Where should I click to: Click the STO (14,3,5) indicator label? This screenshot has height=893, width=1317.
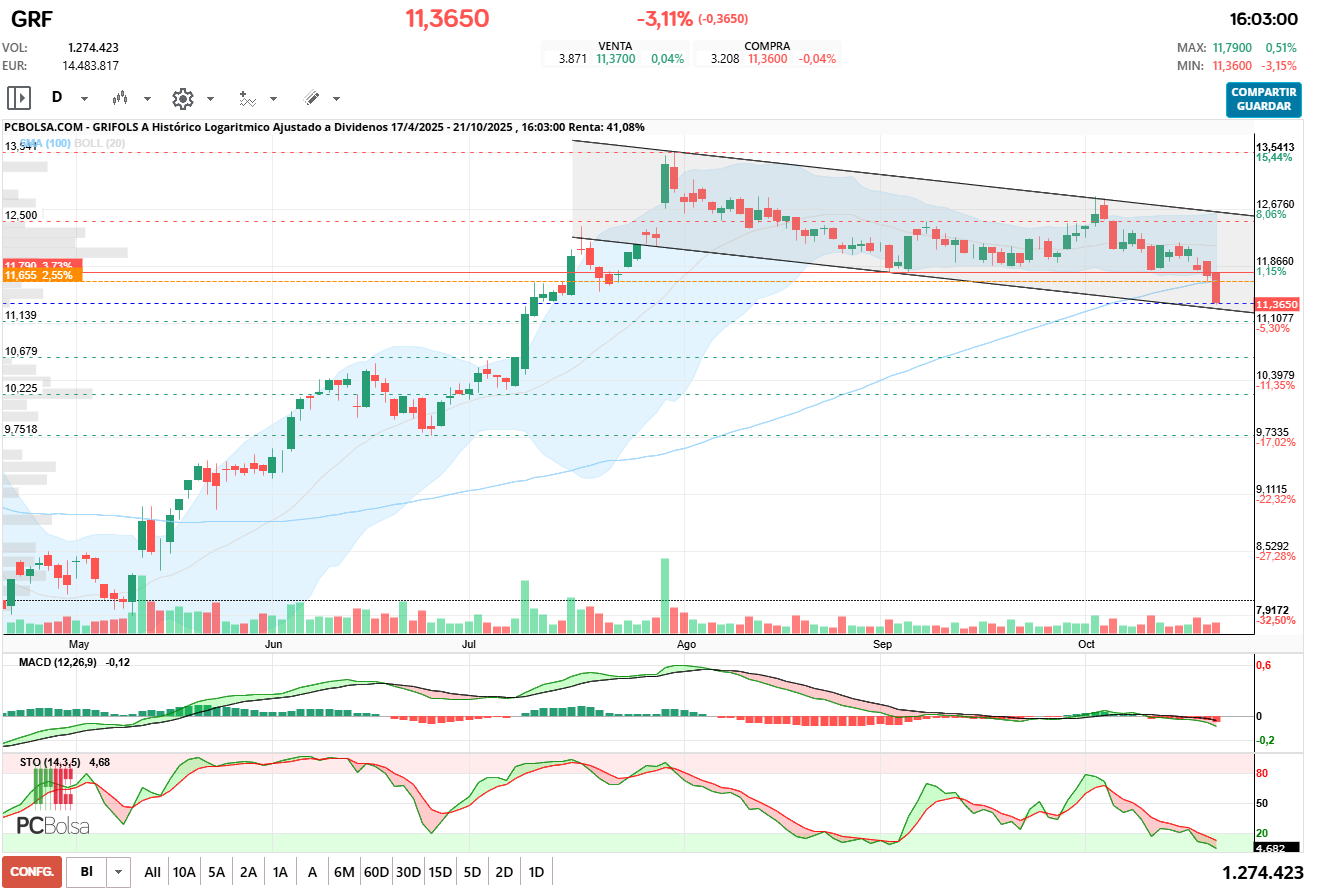pos(51,762)
